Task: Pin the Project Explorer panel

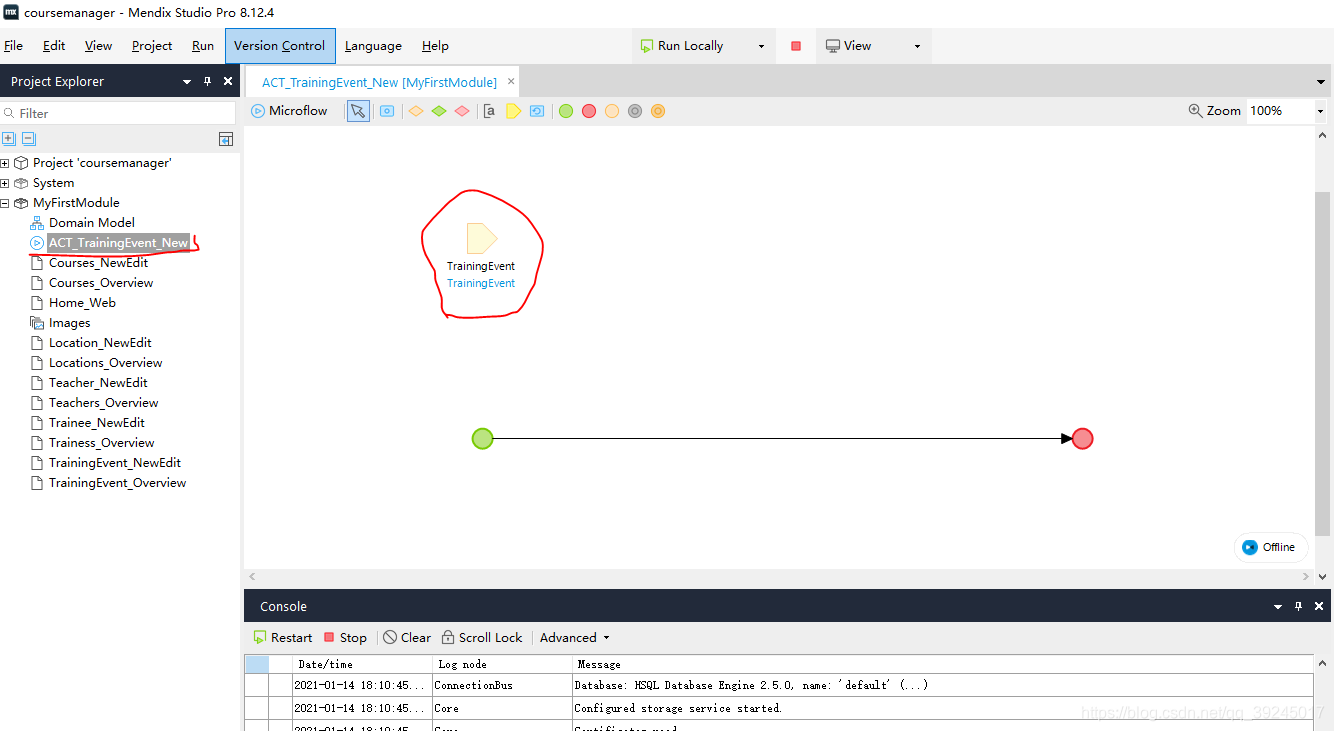Action: click(x=208, y=81)
